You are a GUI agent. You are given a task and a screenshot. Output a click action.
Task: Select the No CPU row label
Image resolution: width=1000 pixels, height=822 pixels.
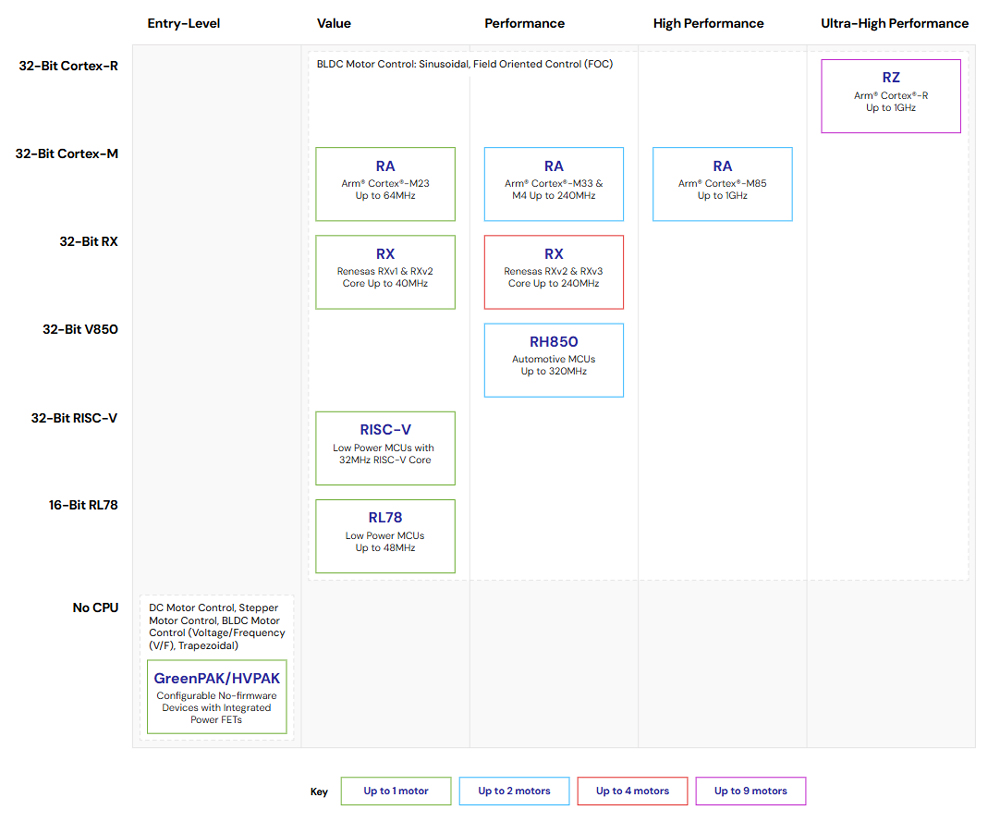(95, 608)
